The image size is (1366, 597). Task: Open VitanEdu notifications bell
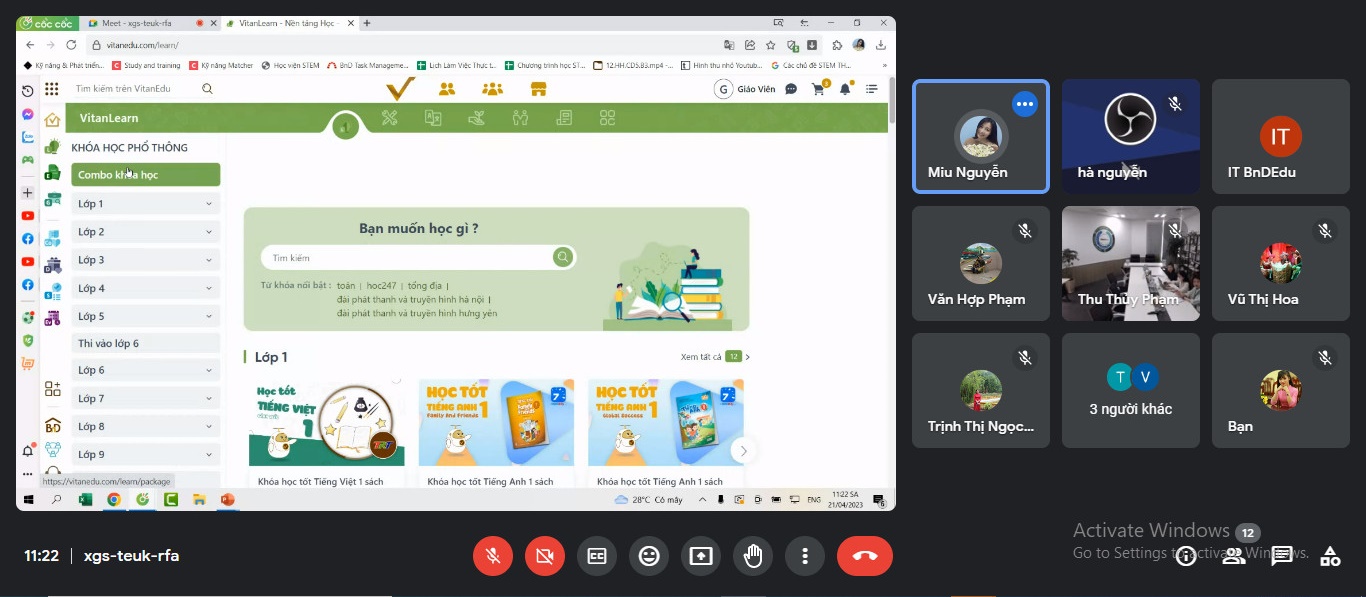(x=845, y=89)
